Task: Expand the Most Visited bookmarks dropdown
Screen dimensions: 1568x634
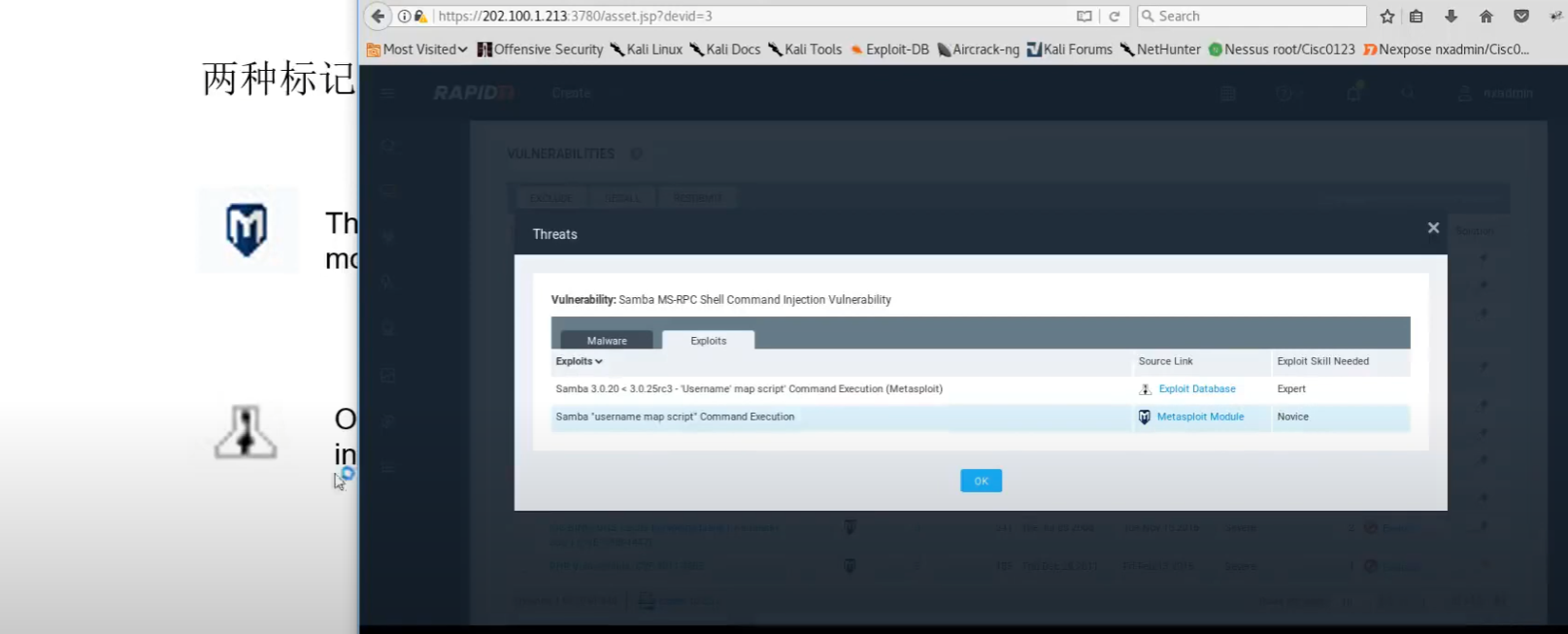Action: coord(417,50)
